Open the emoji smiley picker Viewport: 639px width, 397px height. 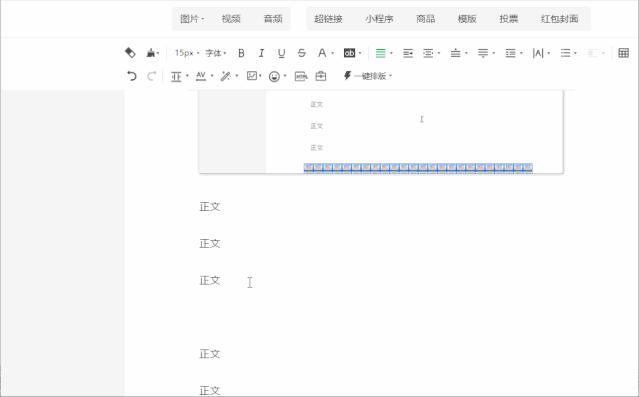[278, 76]
